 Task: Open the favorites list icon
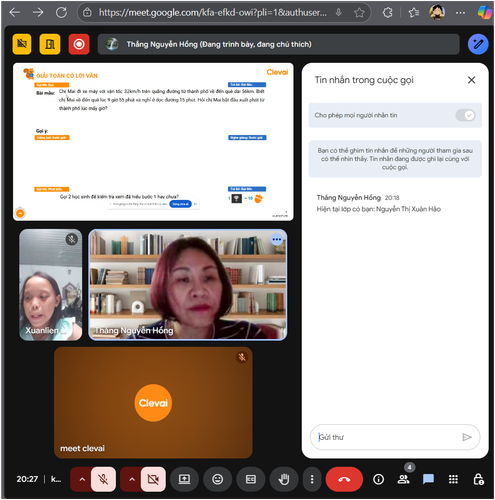[413, 13]
